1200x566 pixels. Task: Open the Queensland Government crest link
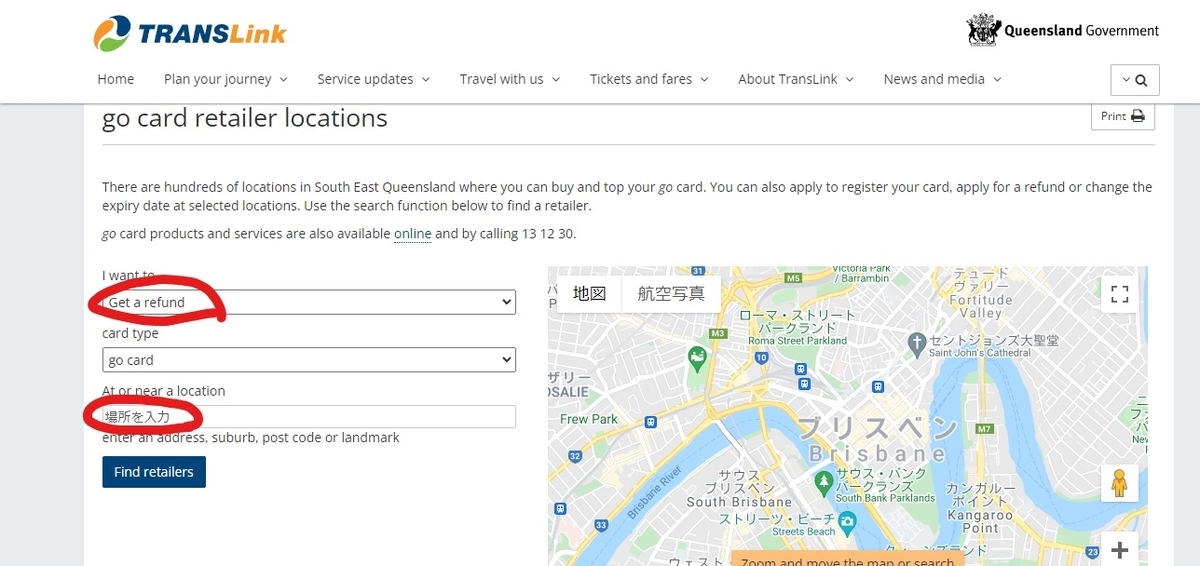pyautogui.click(x=1063, y=30)
